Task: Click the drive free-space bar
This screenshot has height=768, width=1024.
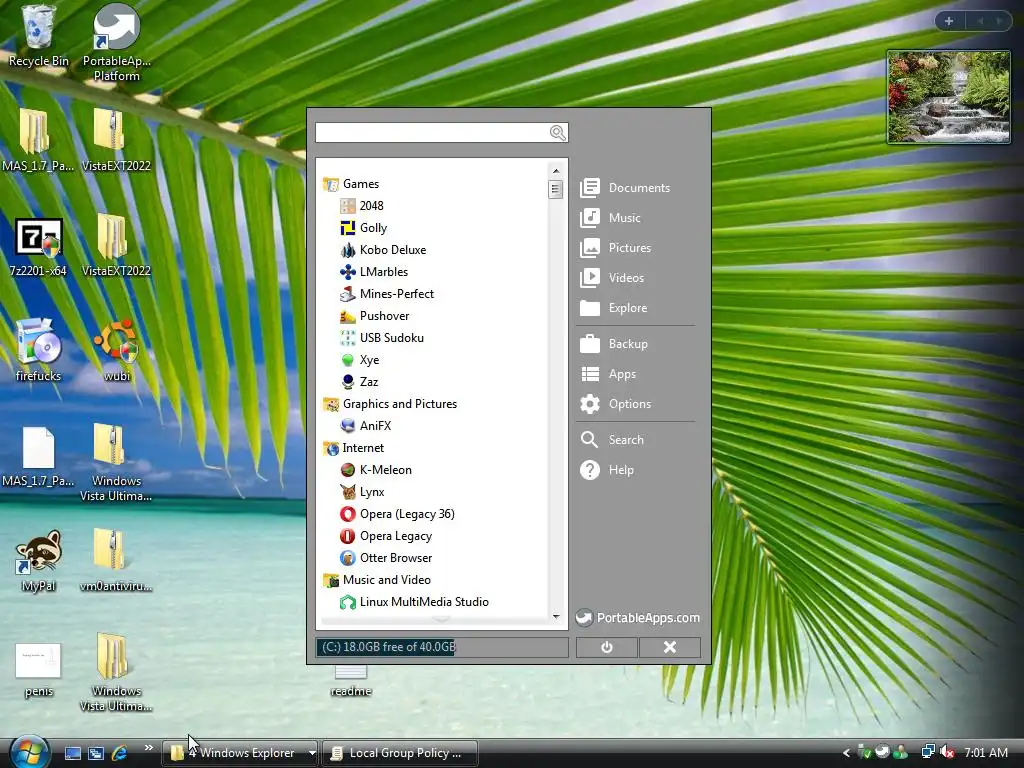Action: 441,647
